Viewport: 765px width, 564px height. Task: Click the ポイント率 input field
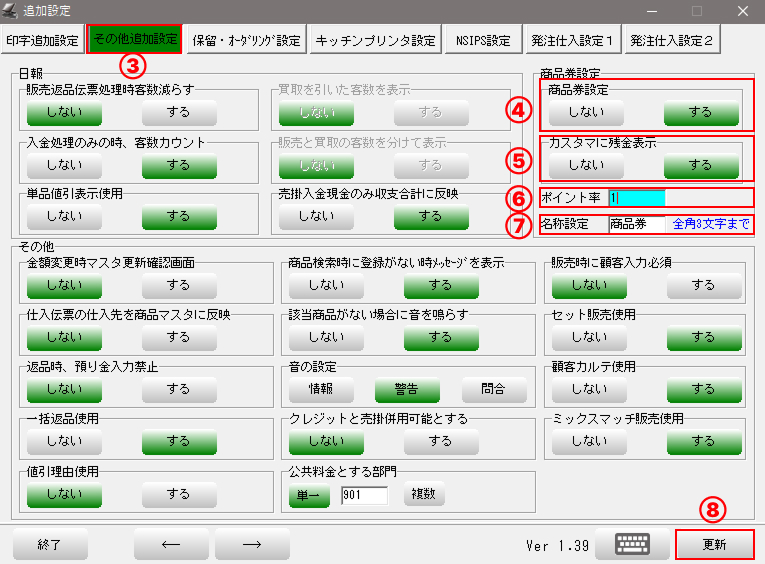[636, 198]
